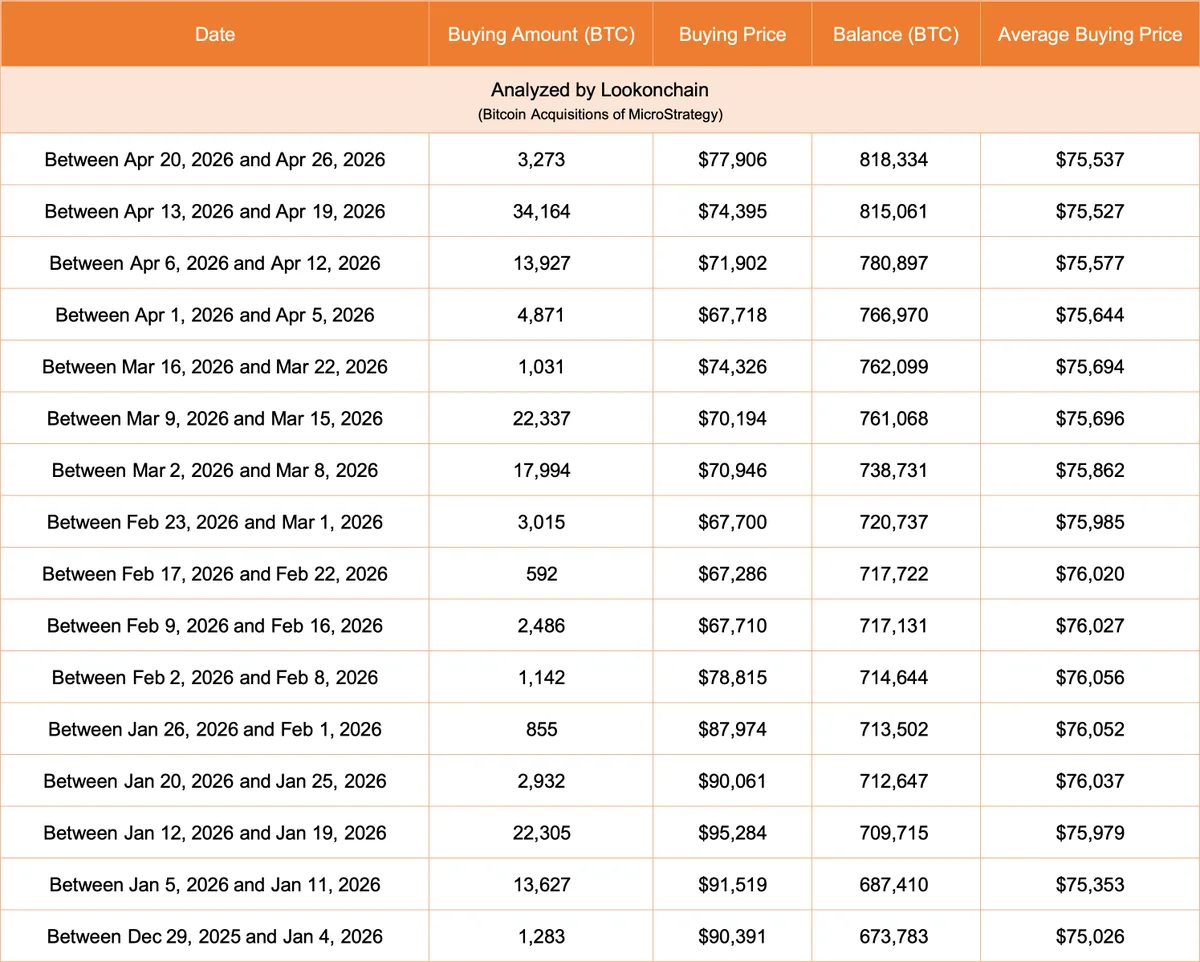Screen dimensions: 1200x962
Task: Select the Apr 20 – Apr 26, 2026 date row
Action: (x=215, y=159)
